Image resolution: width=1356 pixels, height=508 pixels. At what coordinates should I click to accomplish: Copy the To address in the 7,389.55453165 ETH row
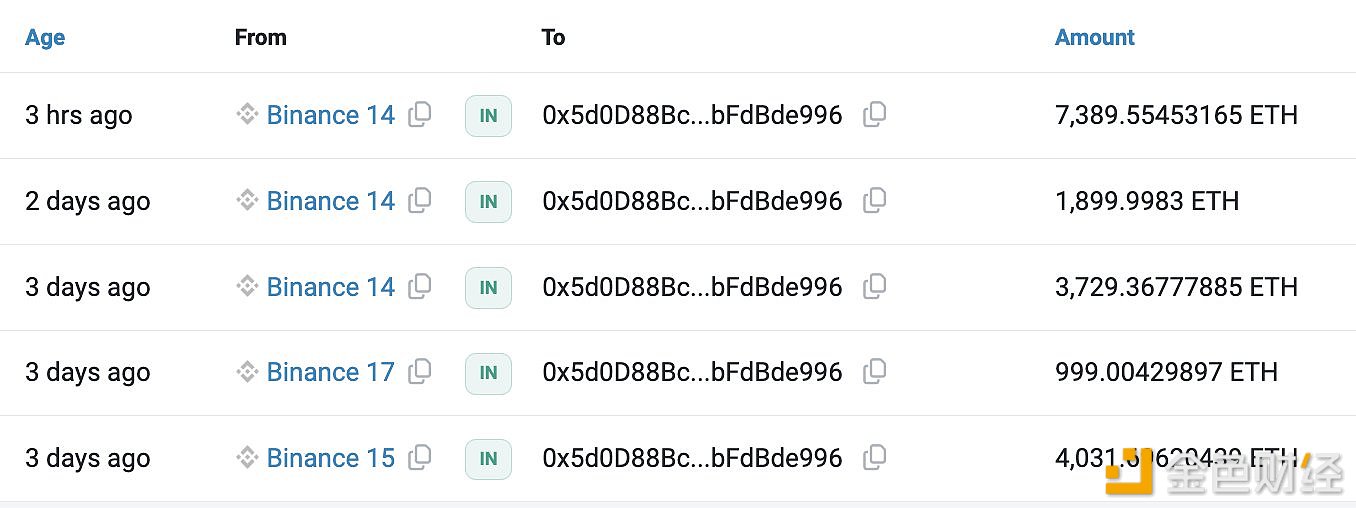coord(874,114)
